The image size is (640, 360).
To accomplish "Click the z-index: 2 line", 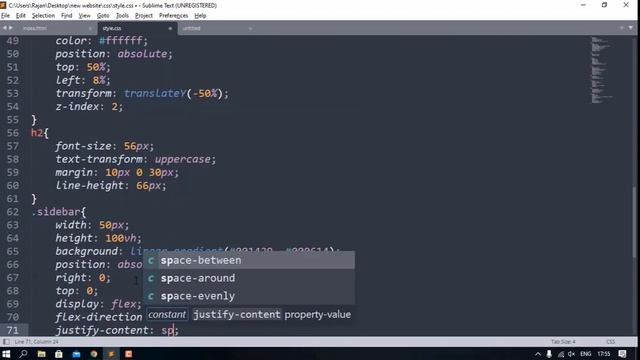I will 89,107.
